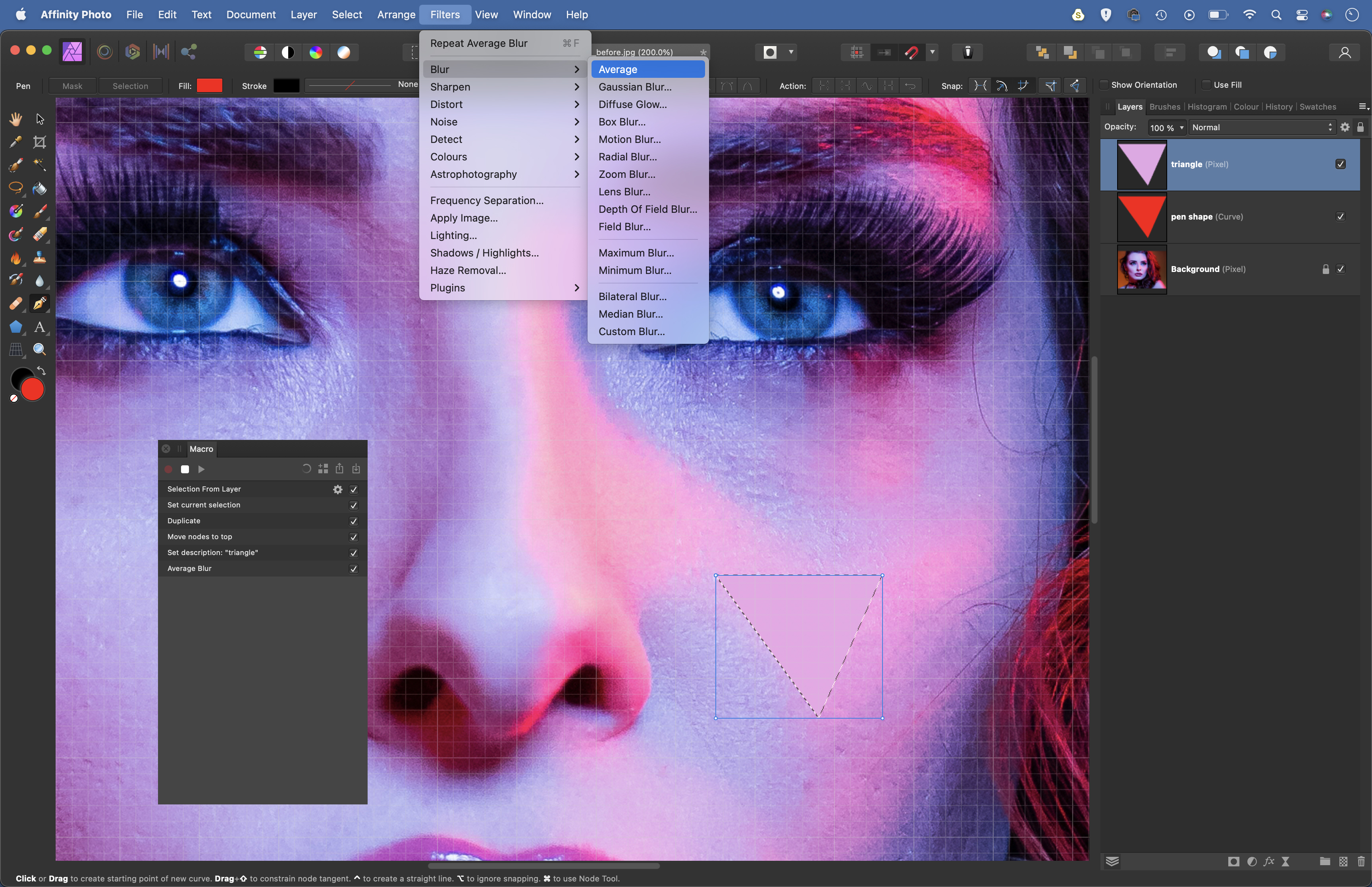Choose Gaussian Blur from the submenu
Viewport: 1372px width, 887px height.
pos(634,87)
